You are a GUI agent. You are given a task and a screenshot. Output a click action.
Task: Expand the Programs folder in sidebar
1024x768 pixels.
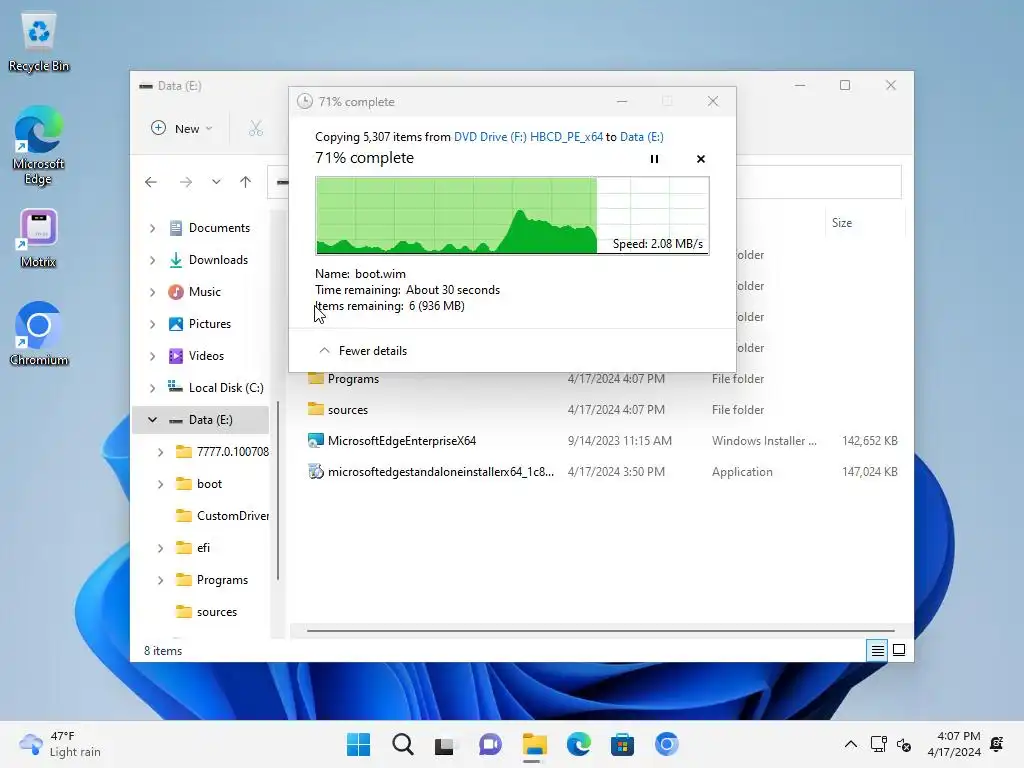tap(161, 580)
